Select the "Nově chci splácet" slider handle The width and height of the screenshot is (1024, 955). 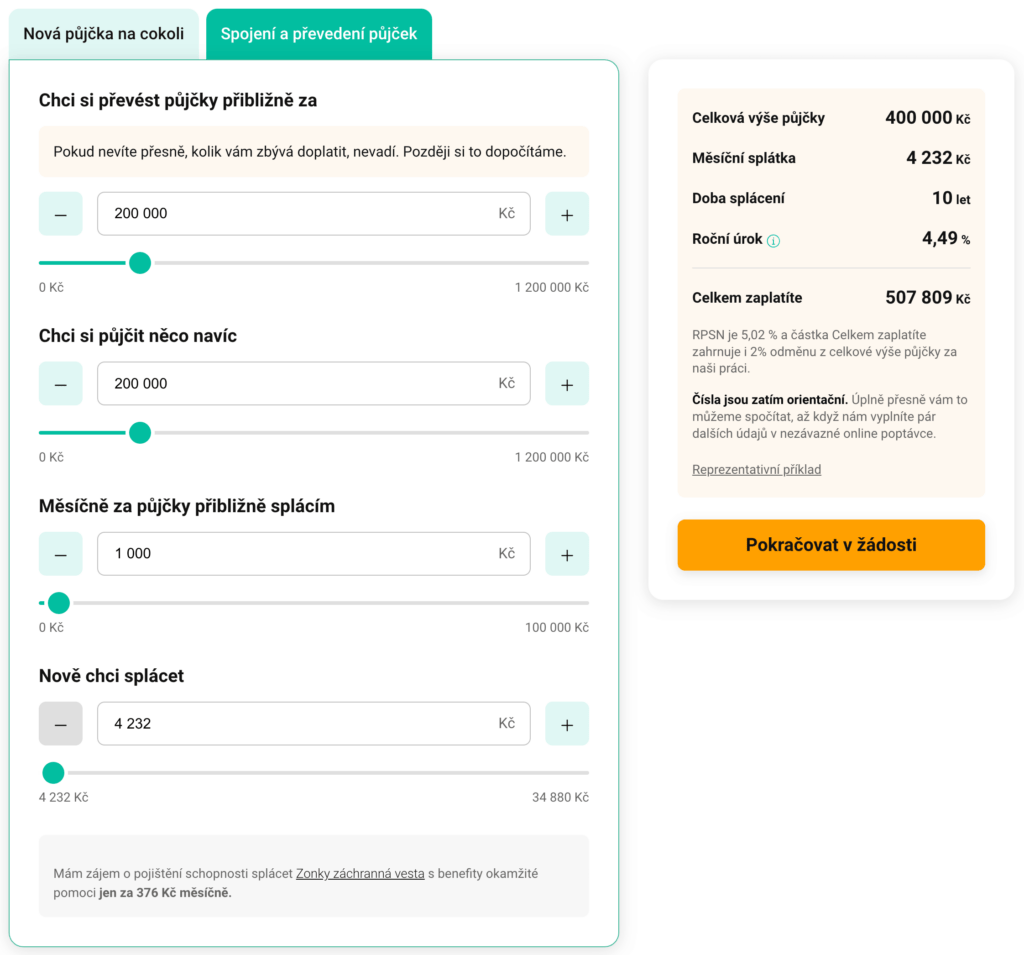(x=52, y=772)
